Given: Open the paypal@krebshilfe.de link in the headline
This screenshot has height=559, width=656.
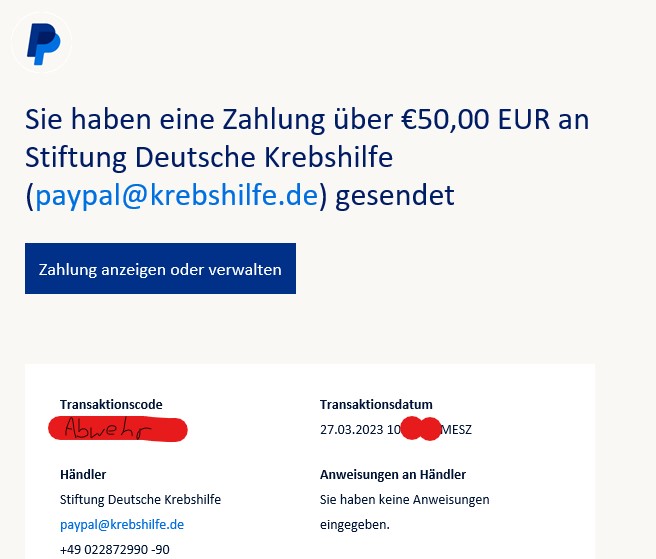Looking at the screenshot, I should tap(176, 195).
